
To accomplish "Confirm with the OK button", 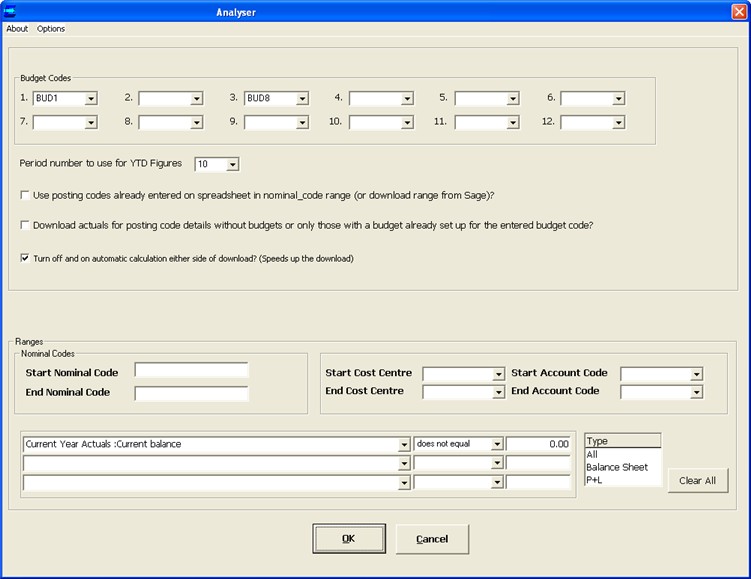I will 349,539.
